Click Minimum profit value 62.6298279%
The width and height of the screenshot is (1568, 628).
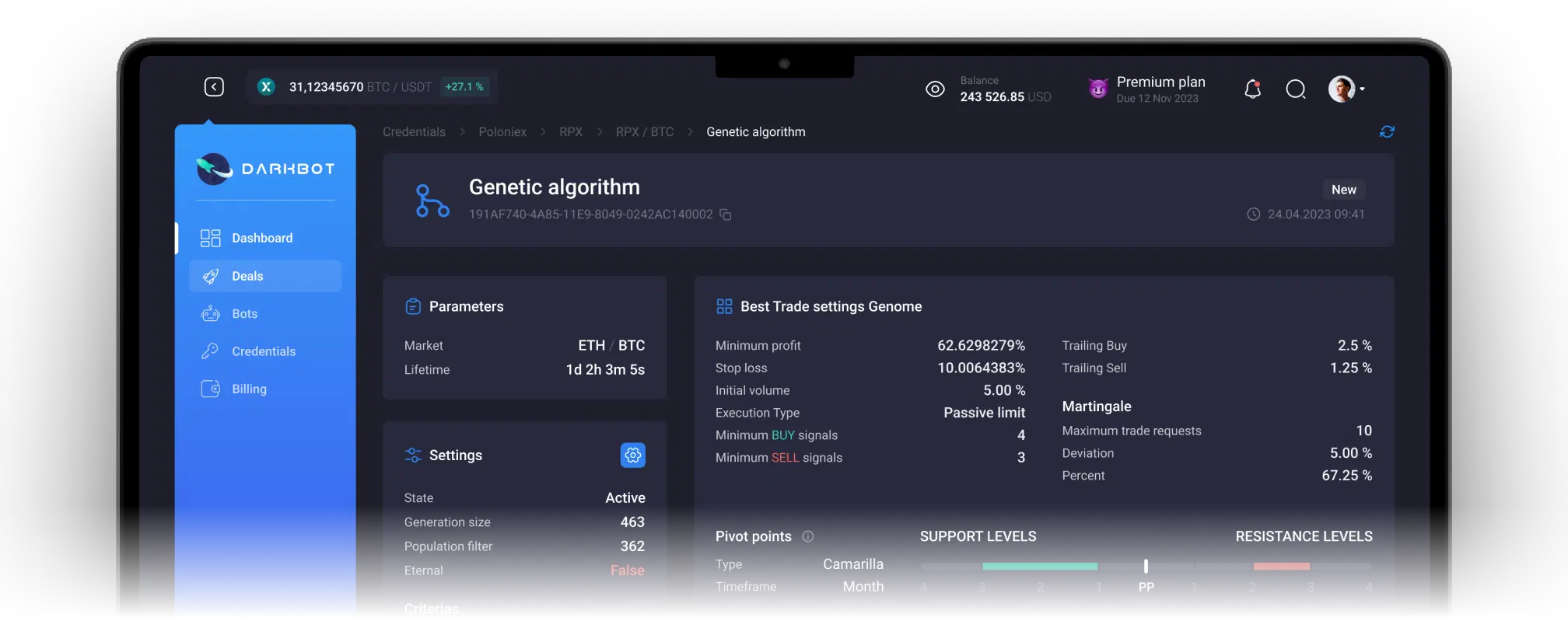tap(981, 345)
